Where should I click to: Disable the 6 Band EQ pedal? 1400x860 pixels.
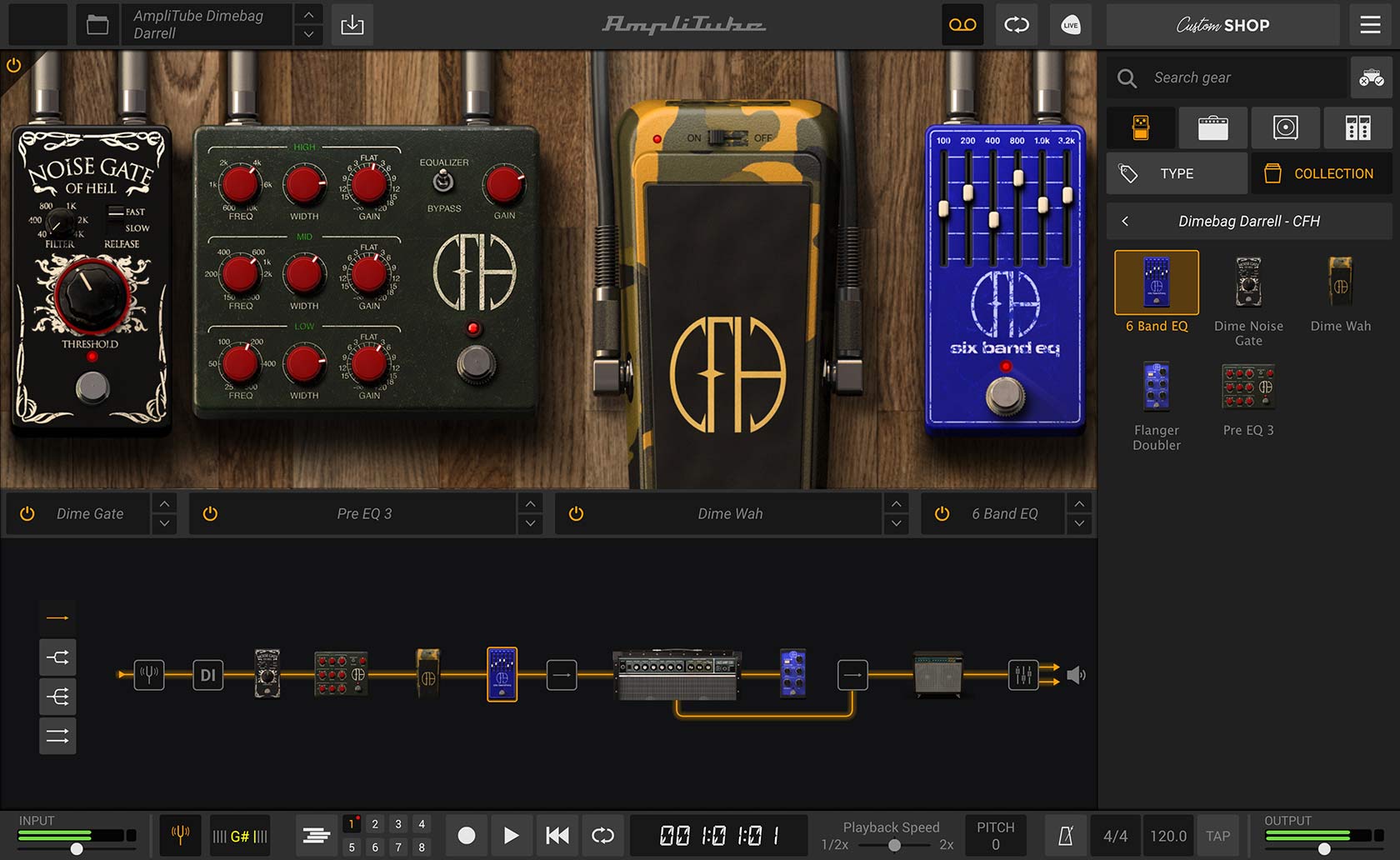click(x=942, y=513)
